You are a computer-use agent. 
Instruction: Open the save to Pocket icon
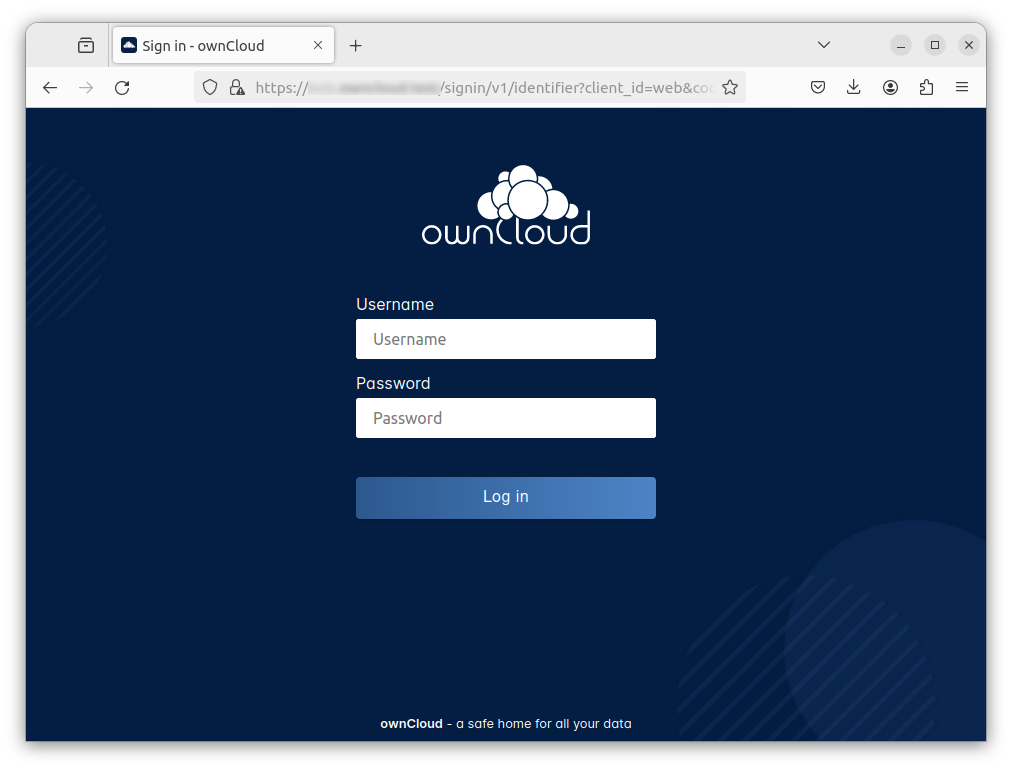pos(818,87)
